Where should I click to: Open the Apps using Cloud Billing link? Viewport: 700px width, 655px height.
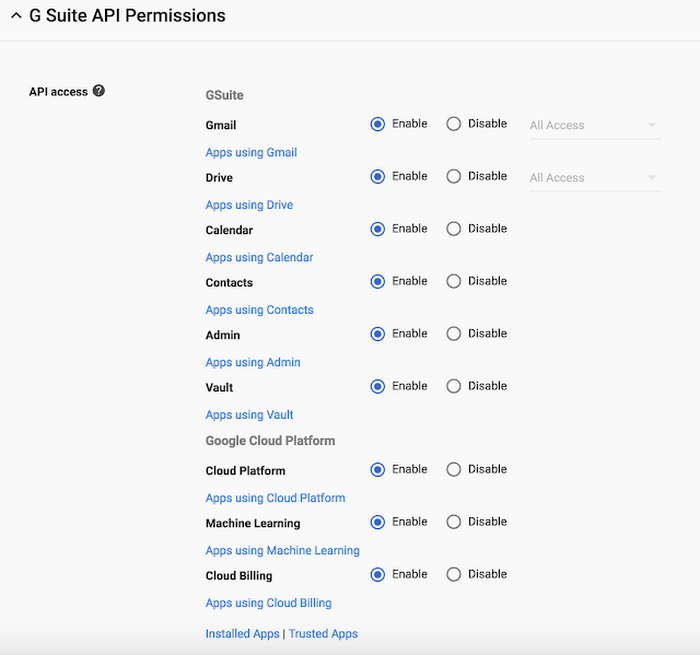(268, 603)
